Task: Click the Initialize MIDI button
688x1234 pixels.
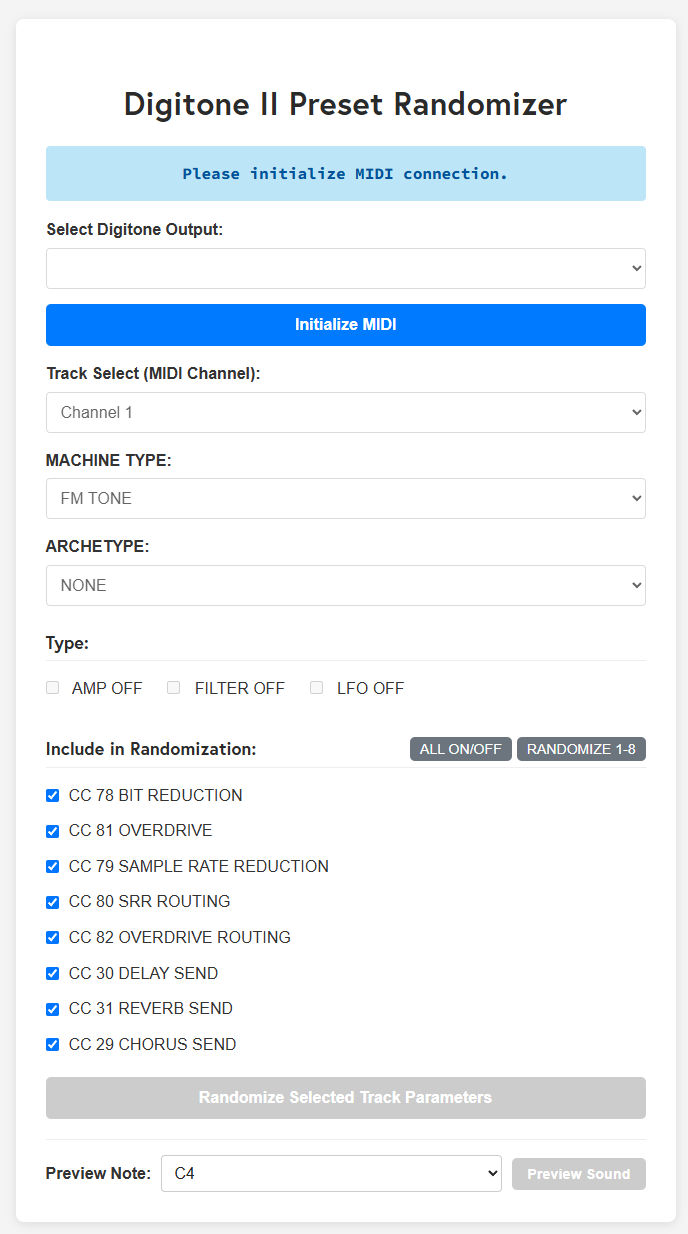Action: tap(345, 325)
